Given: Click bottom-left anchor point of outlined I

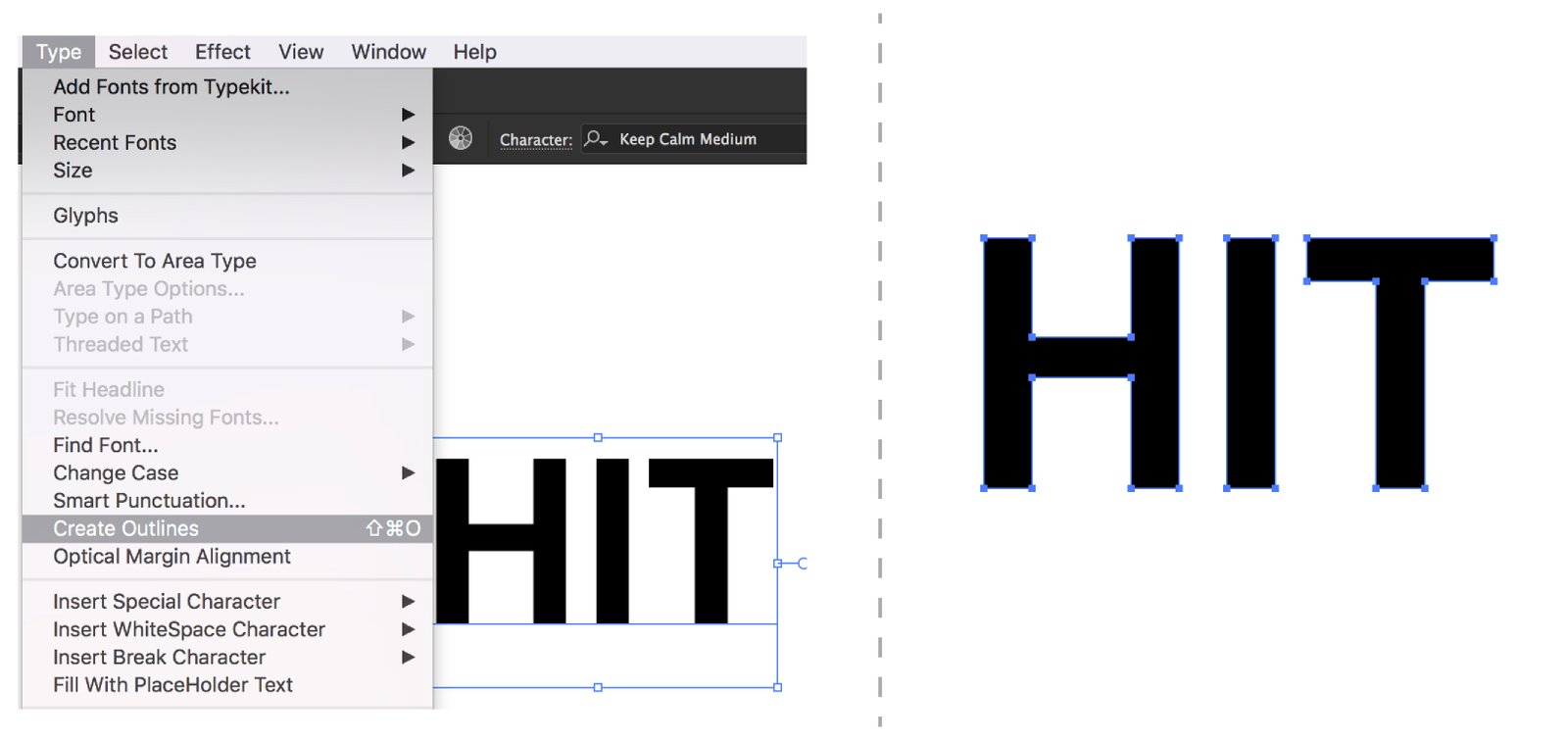Looking at the screenshot, I should tap(1227, 487).
